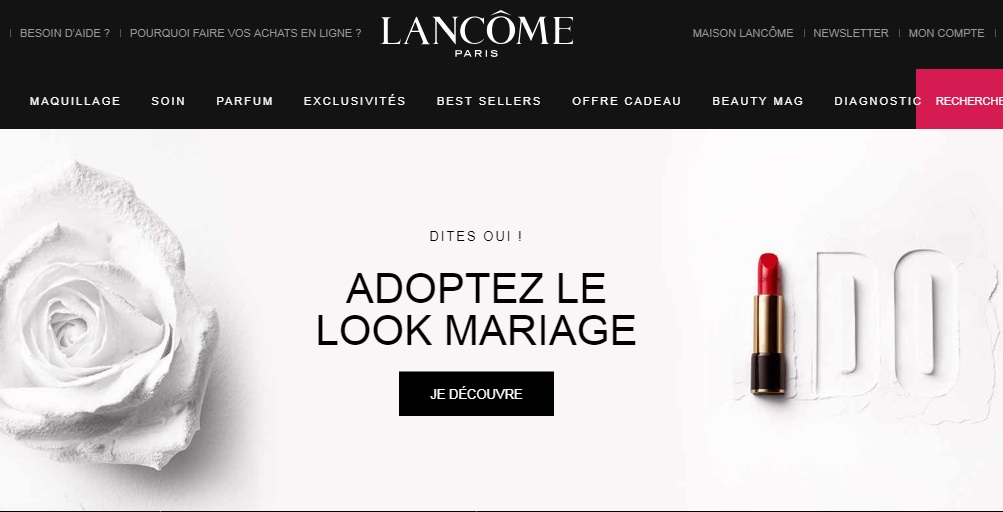Open the Parfum menu
The image size is (1003, 512).
[244, 101]
